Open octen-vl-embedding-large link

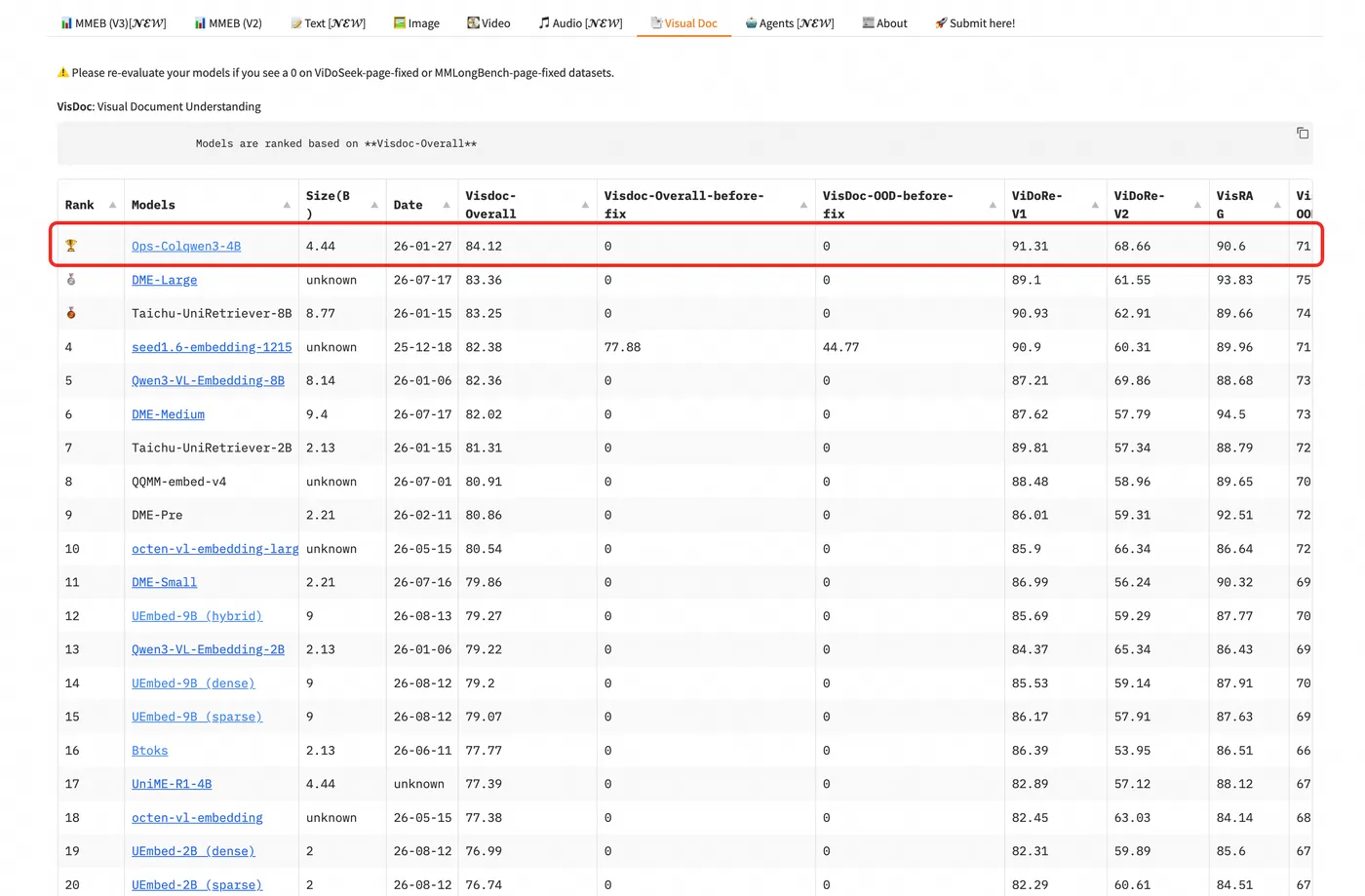pyautogui.click(x=214, y=549)
